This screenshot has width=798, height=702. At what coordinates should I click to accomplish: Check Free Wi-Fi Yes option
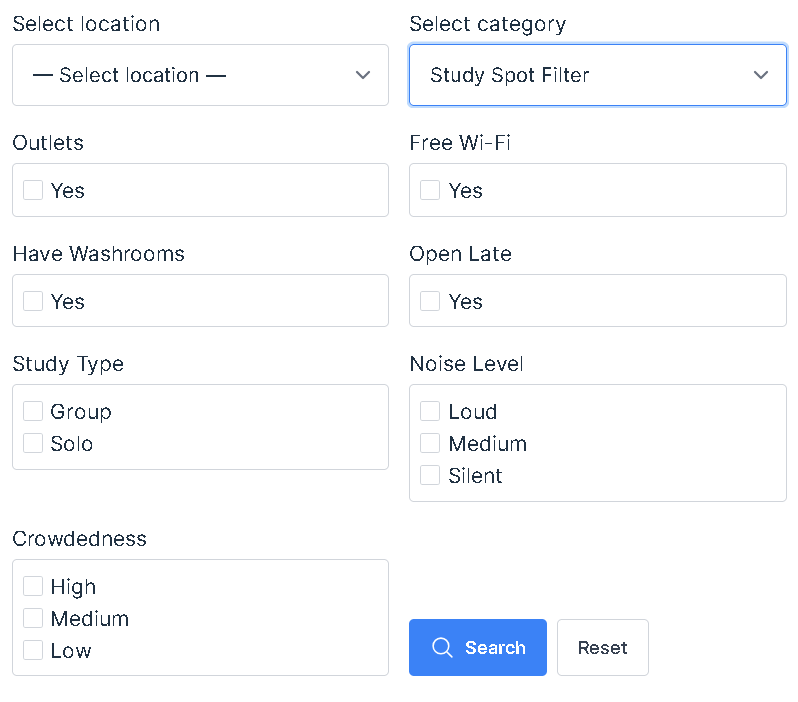[x=430, y=190]
